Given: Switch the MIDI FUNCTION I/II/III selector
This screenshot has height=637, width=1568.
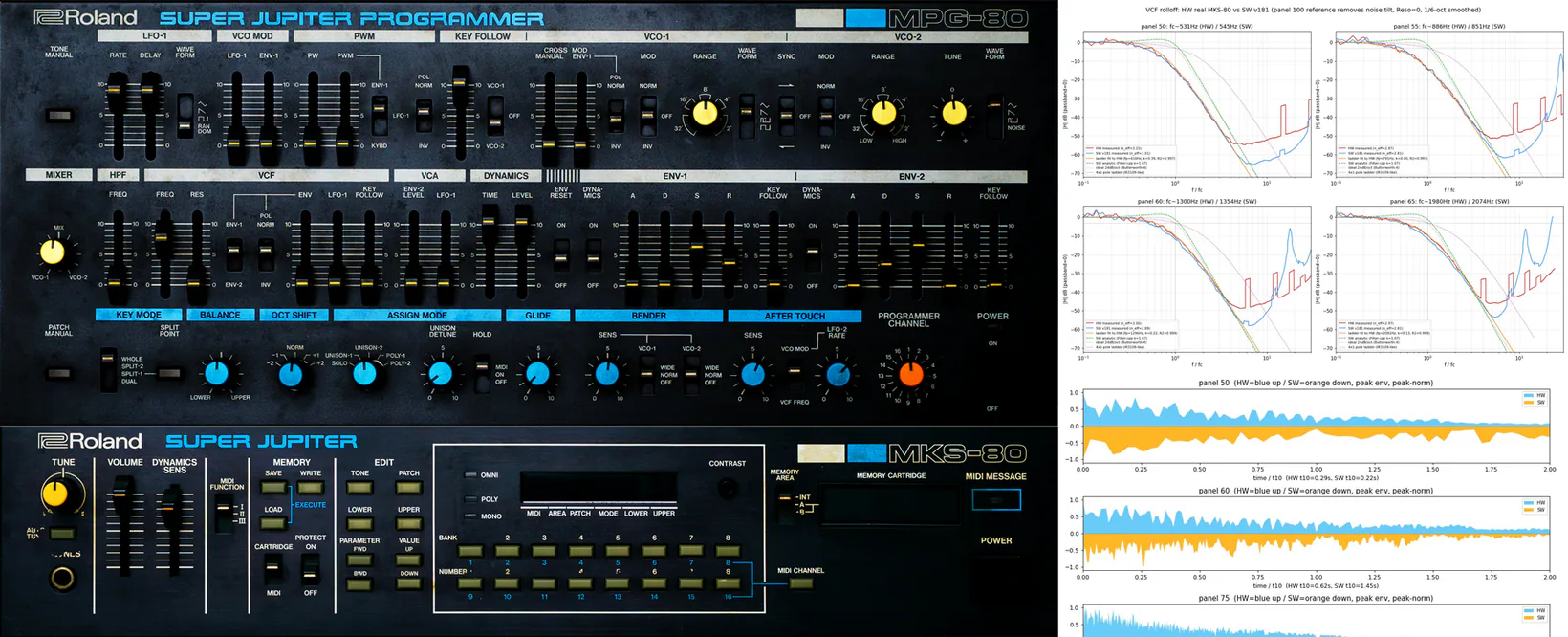Looking at the screenshot, I should point(224,514).
